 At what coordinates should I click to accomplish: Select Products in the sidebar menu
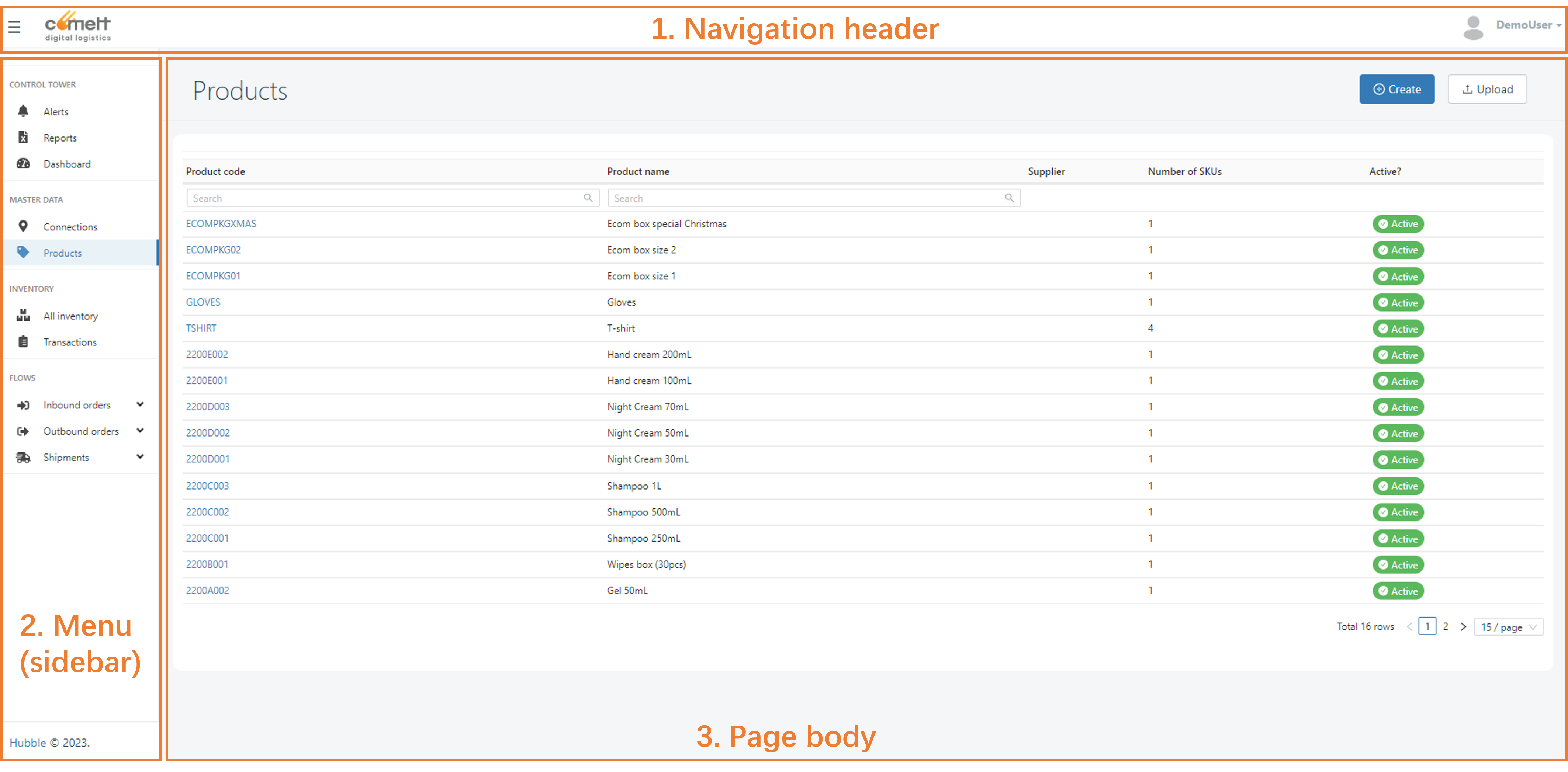(63, 253)
